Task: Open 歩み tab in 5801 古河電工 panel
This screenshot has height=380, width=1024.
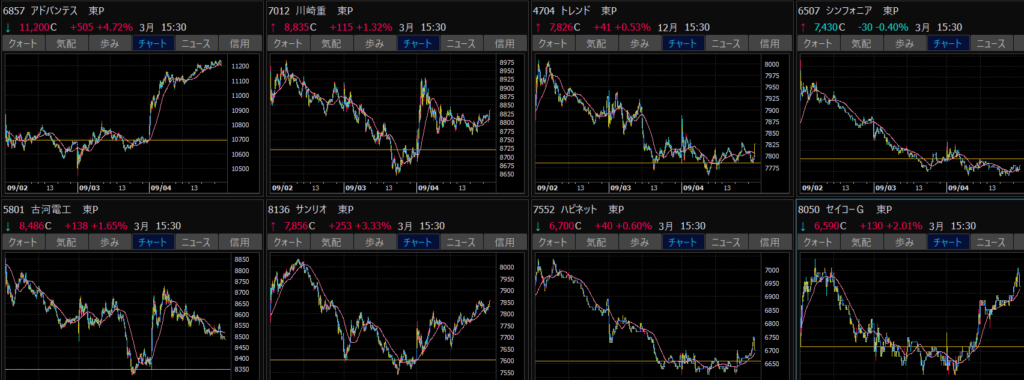Action: click(110, 242)
